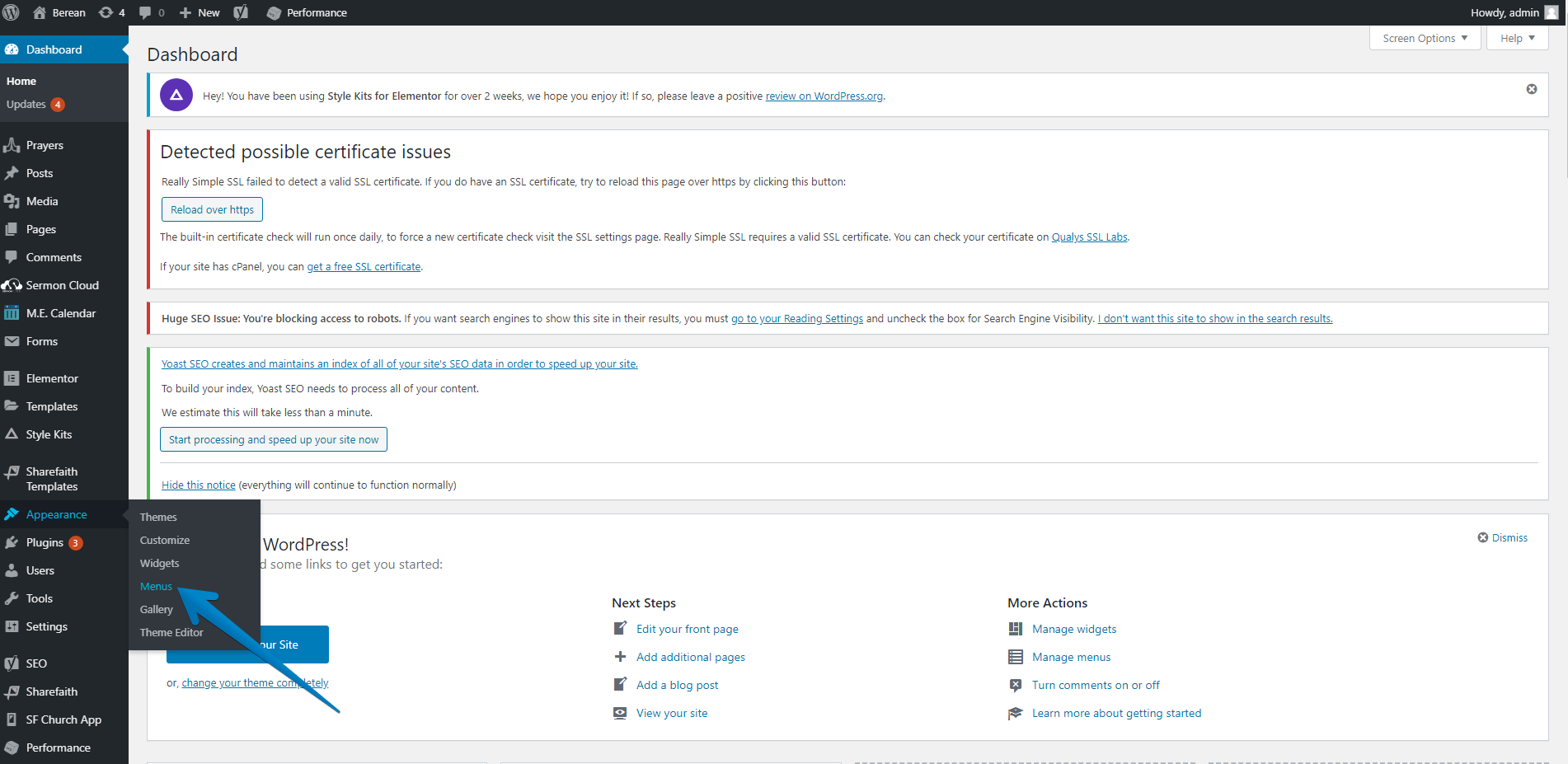Click the Elementor sidebar icon
This screenshot has width=1568, height=764.
[12, 378]
